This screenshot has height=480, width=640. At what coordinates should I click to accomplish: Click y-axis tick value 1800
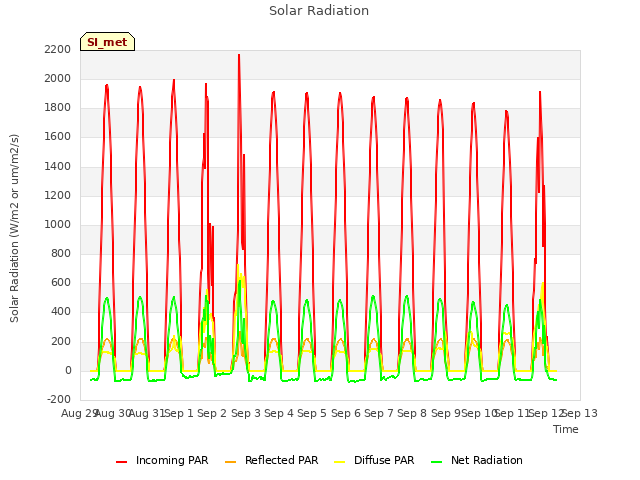coord(58,108)
